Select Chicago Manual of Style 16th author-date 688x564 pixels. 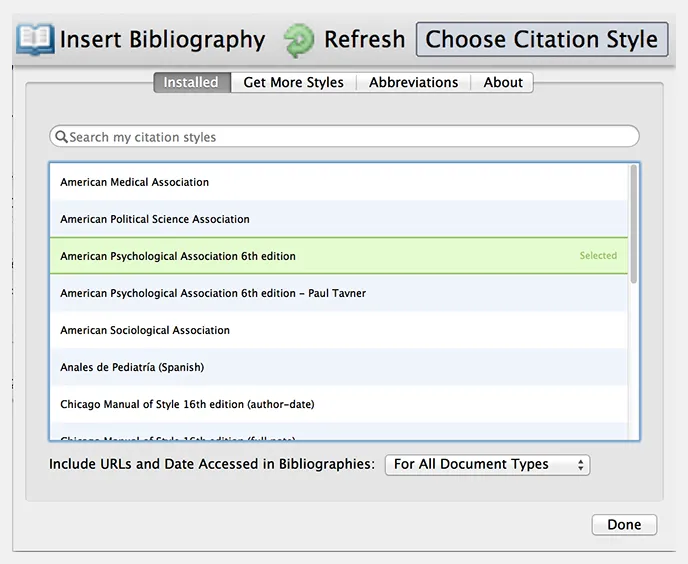pyautogui.click(x=187, y=404)
